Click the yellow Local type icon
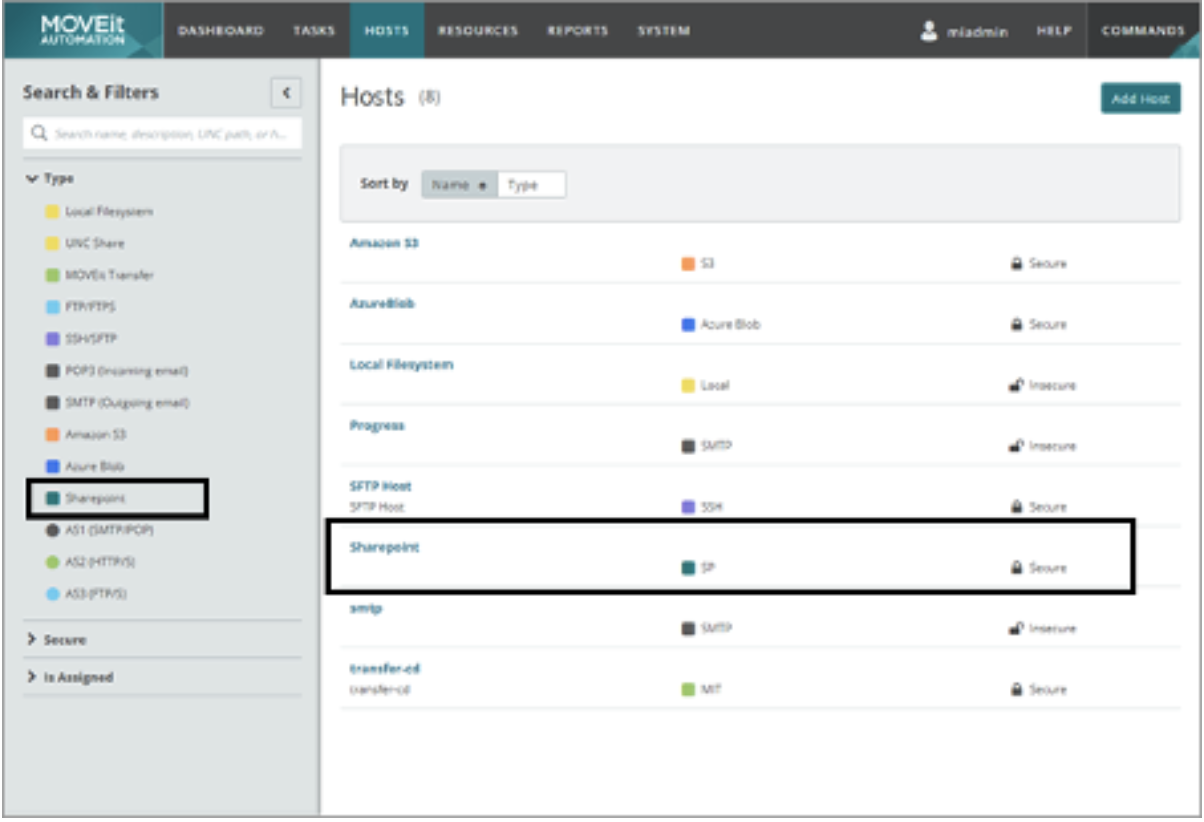The width and height of the screenshot is (1204, 822). (x=688, y=386)
